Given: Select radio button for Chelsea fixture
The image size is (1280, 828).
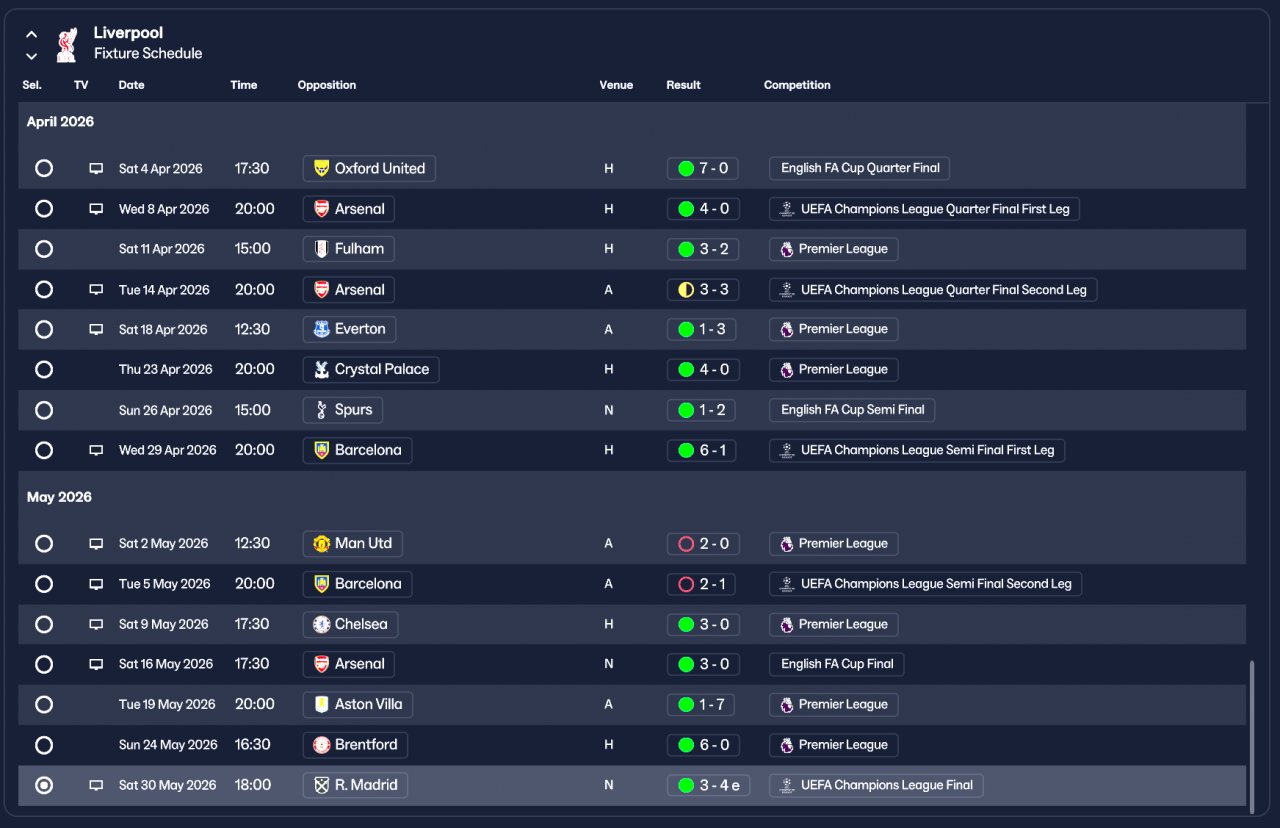Looking at the screenshot, I should 44,624.
